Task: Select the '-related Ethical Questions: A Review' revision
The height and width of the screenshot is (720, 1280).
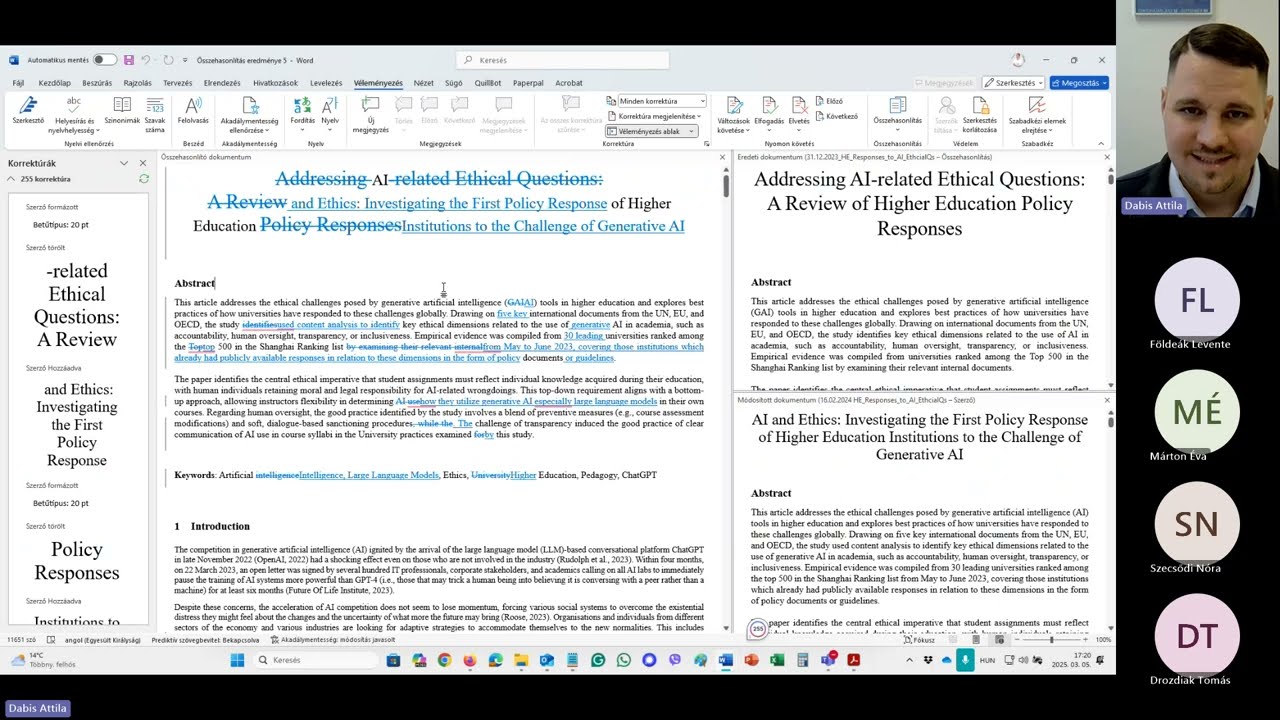Action: [x=77, y=305]
